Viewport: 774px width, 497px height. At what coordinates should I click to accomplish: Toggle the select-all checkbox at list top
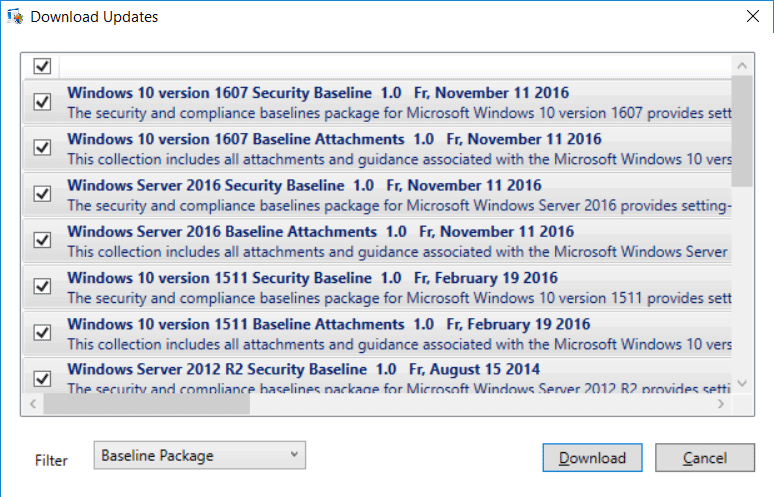pos(42,66)
